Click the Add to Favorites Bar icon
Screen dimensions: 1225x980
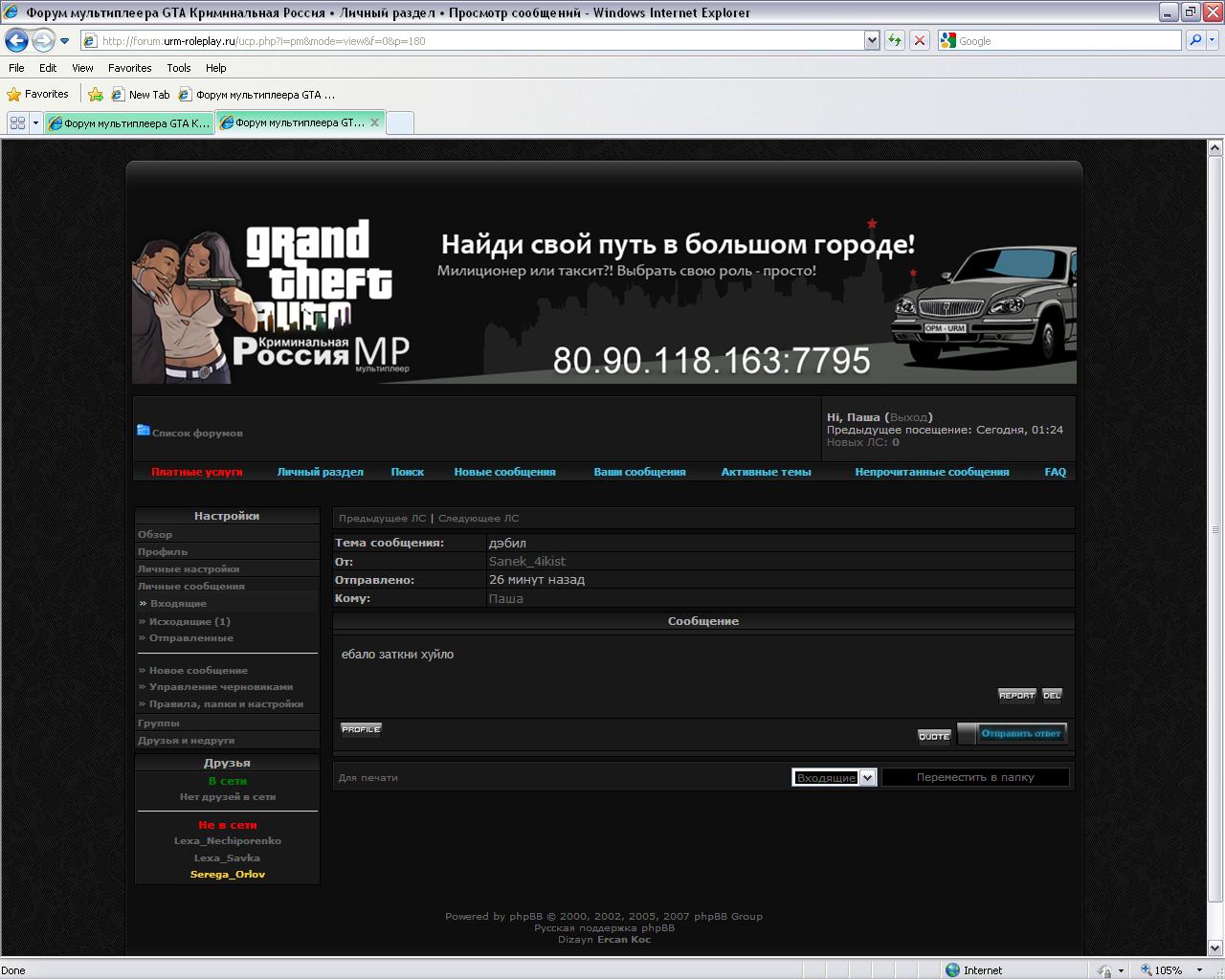(x=96, y=94)
